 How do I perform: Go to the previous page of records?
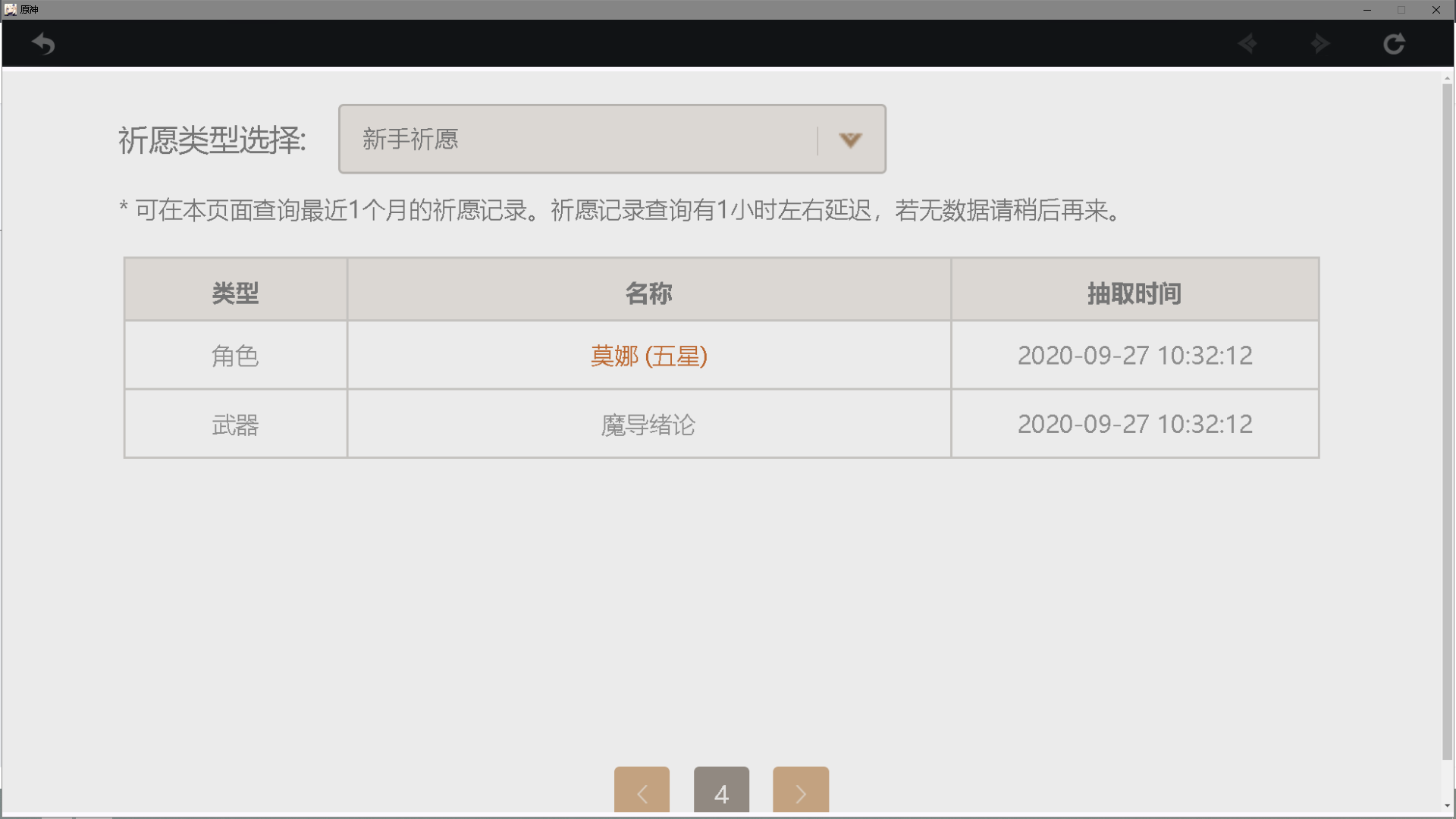(x=642, y=792)
